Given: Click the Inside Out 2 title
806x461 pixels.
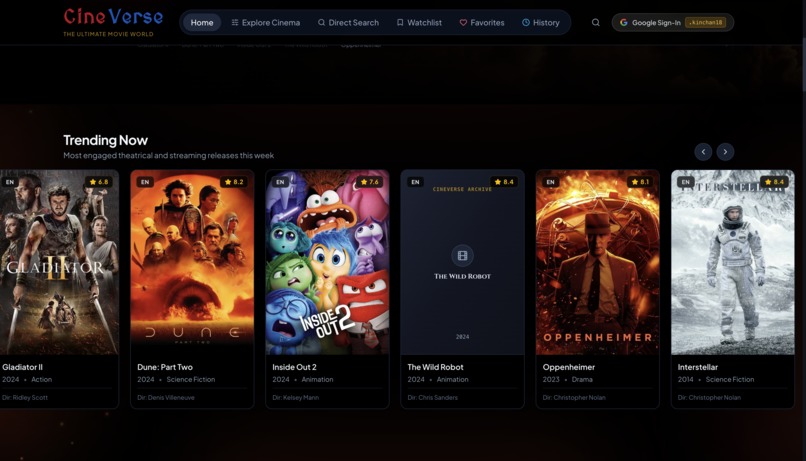Looking at the screenshot, I should point(295,367).
